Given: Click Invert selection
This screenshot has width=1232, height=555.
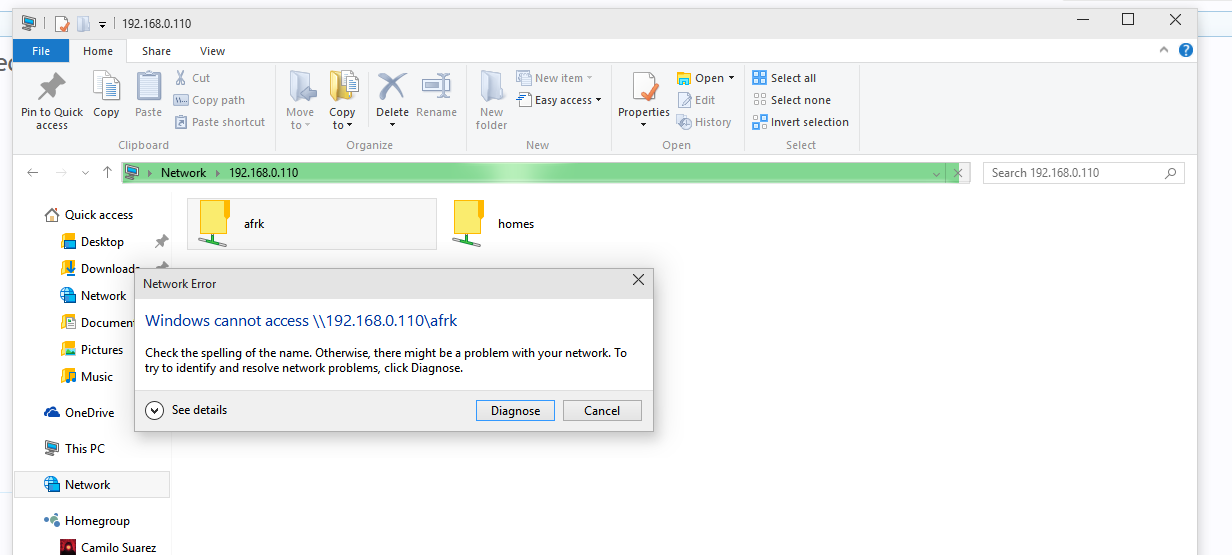Looking at the screenshot, I should [800, 122].
